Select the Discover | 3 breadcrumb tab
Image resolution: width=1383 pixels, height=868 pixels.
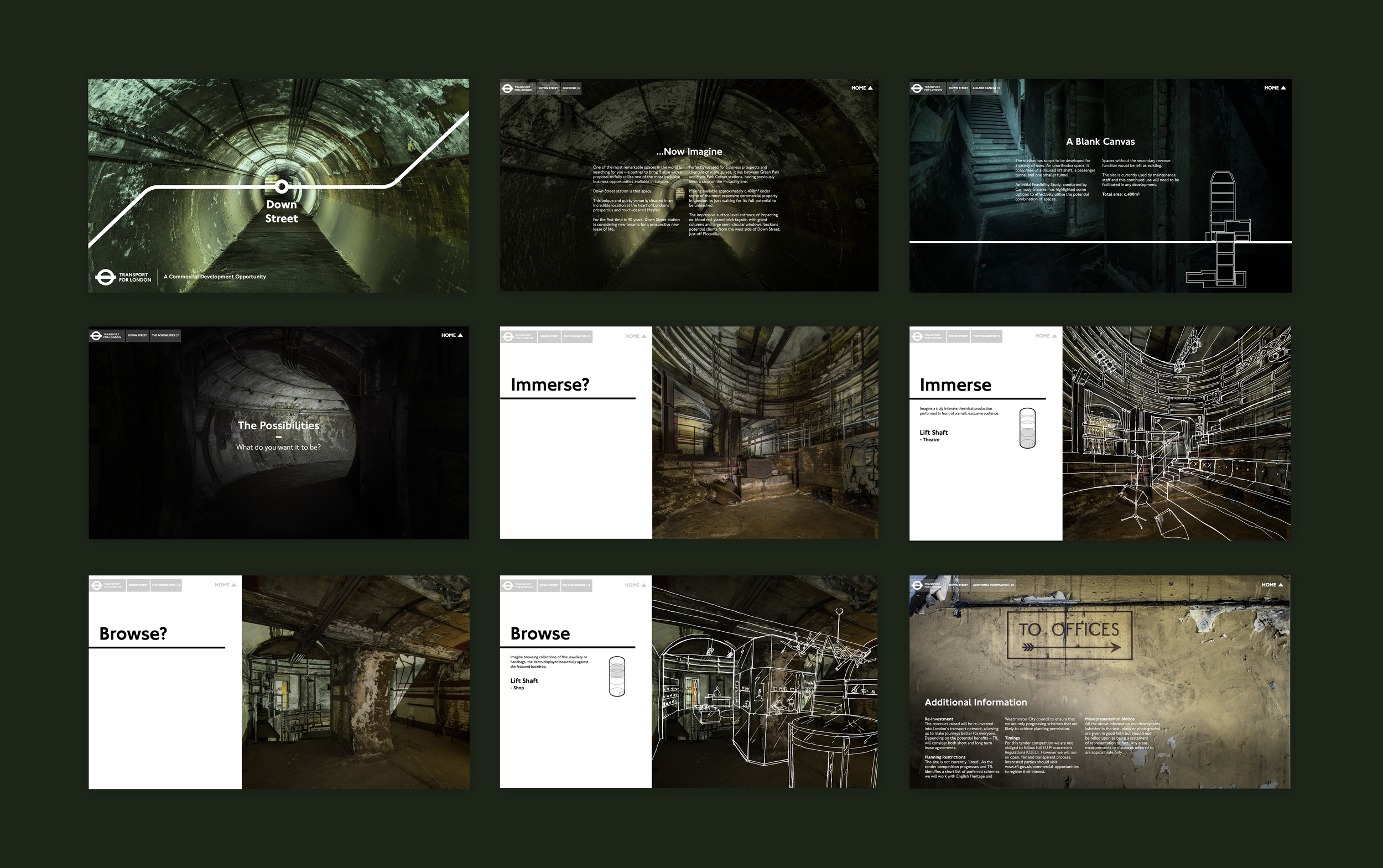click(x=571, y=89)
